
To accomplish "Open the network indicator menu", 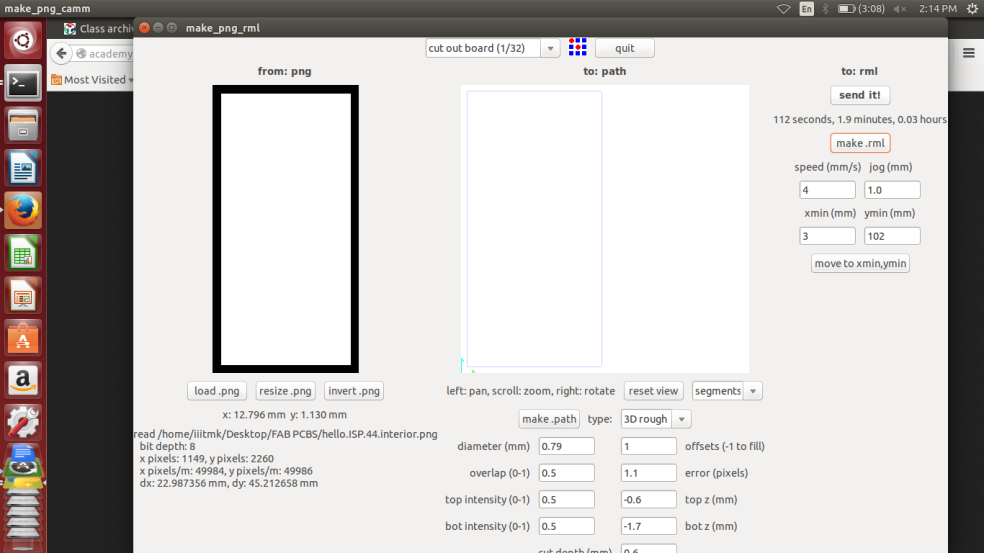I will tap(783, 9).
